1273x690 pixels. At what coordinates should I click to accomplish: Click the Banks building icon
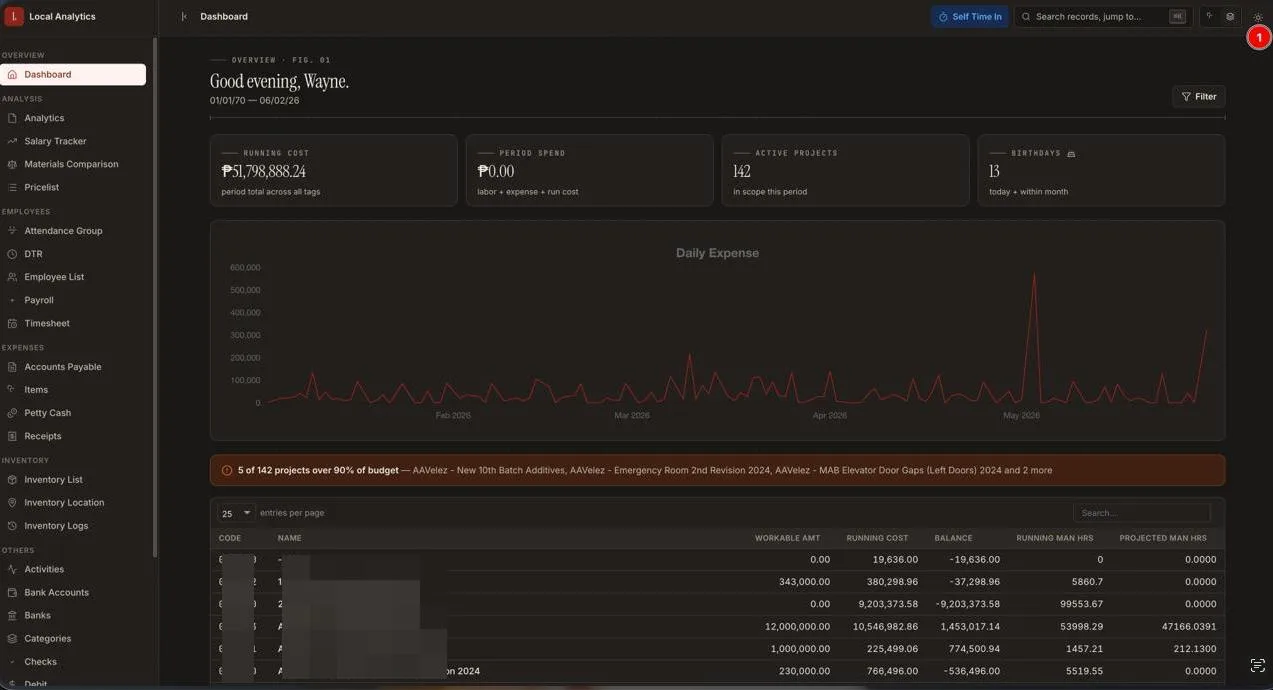click(x=12, y=615)
